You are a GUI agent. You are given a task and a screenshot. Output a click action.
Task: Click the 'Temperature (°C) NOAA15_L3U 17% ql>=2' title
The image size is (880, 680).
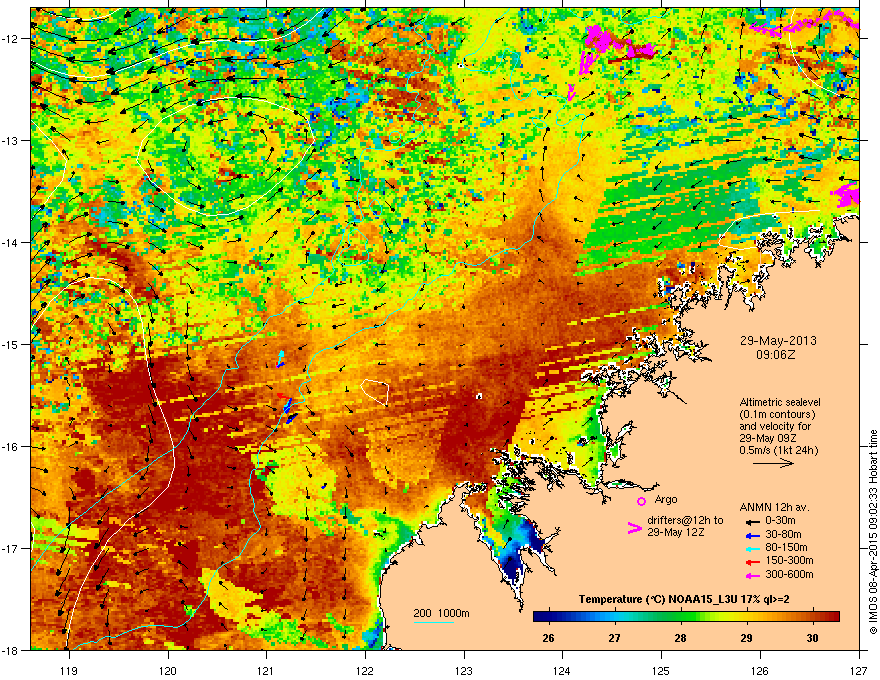[684, 600]
